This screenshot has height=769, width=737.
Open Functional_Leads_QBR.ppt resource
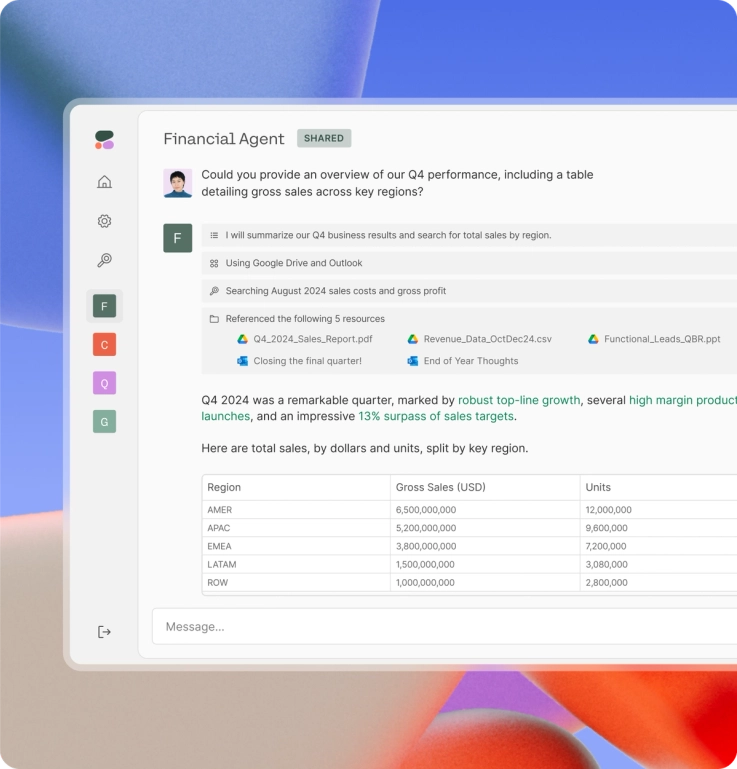654,339
